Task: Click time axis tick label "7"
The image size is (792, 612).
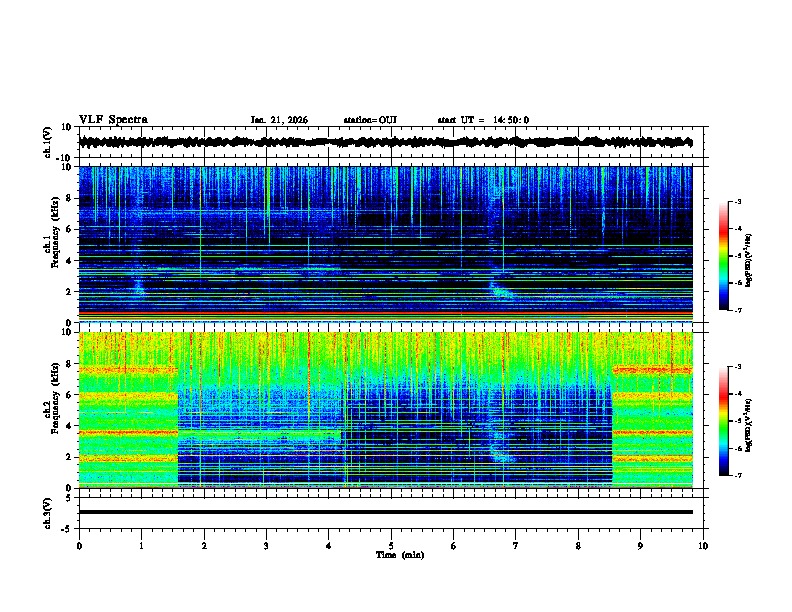Action: tap(516, 546)
